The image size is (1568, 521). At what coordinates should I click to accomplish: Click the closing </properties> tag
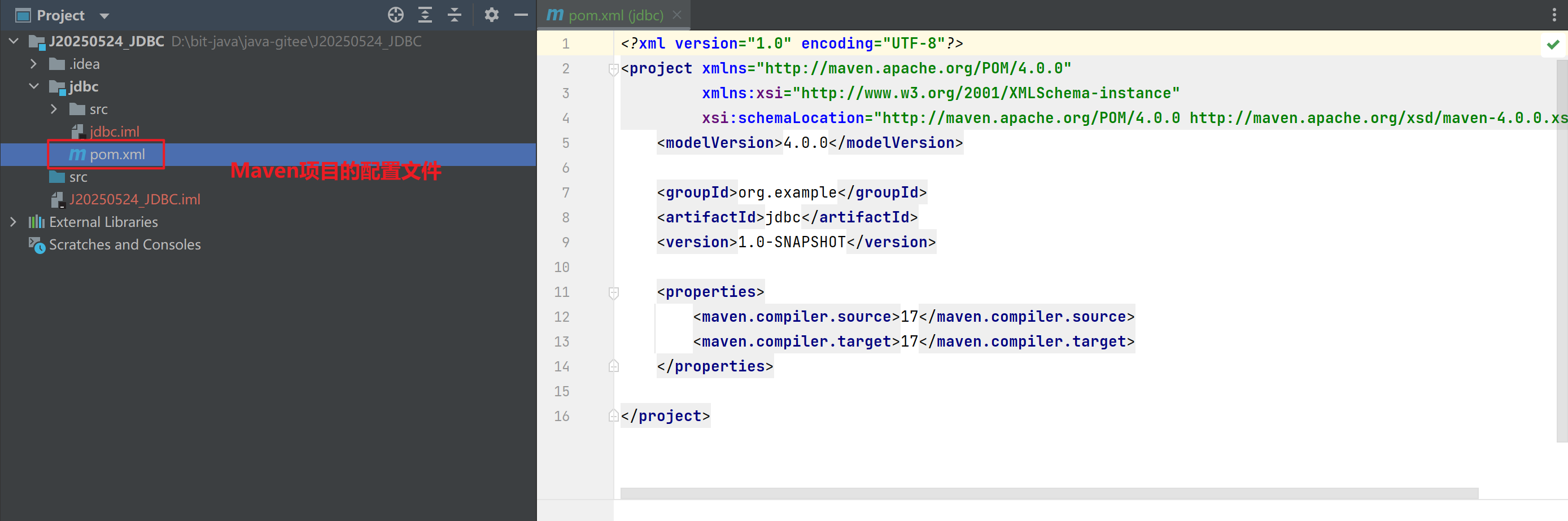coord(715,366)
